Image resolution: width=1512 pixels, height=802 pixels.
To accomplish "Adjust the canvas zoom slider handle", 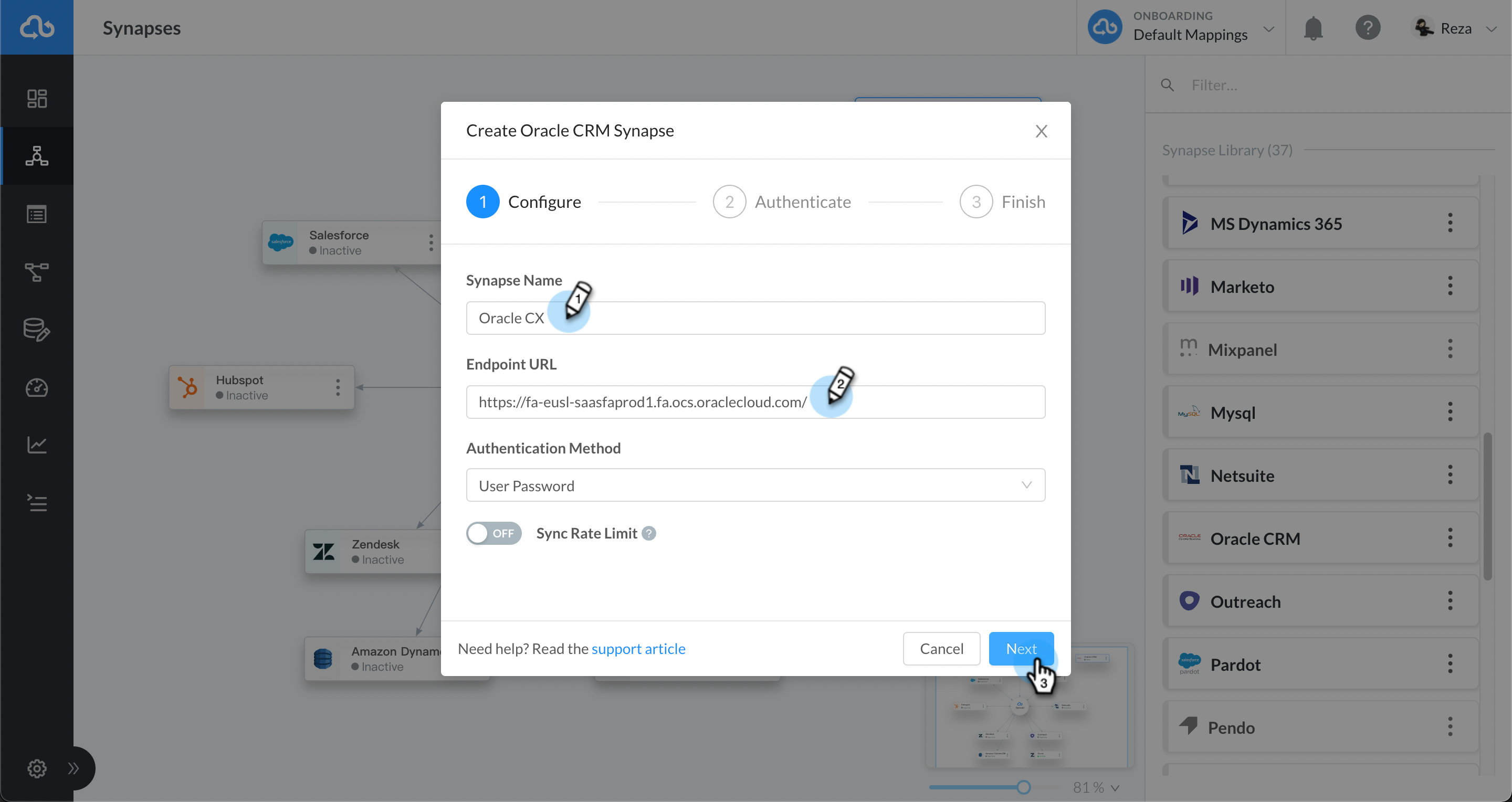I will pyautogui.click(x=1023, y=787).
